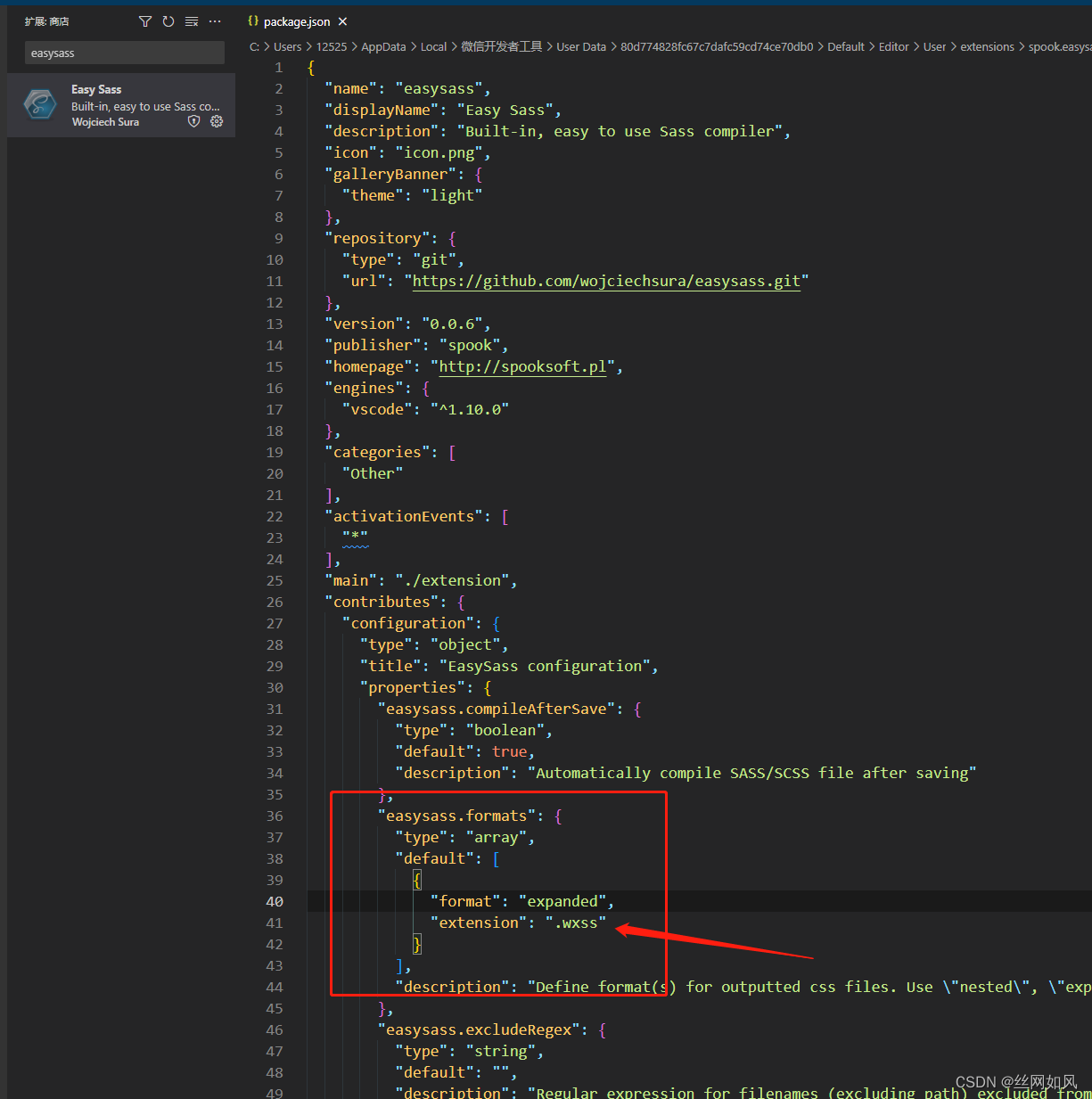Focus the easysass search field
Image resolution: width=1092 pixels, height=1099 pixels.
click(x=125, y=53)
